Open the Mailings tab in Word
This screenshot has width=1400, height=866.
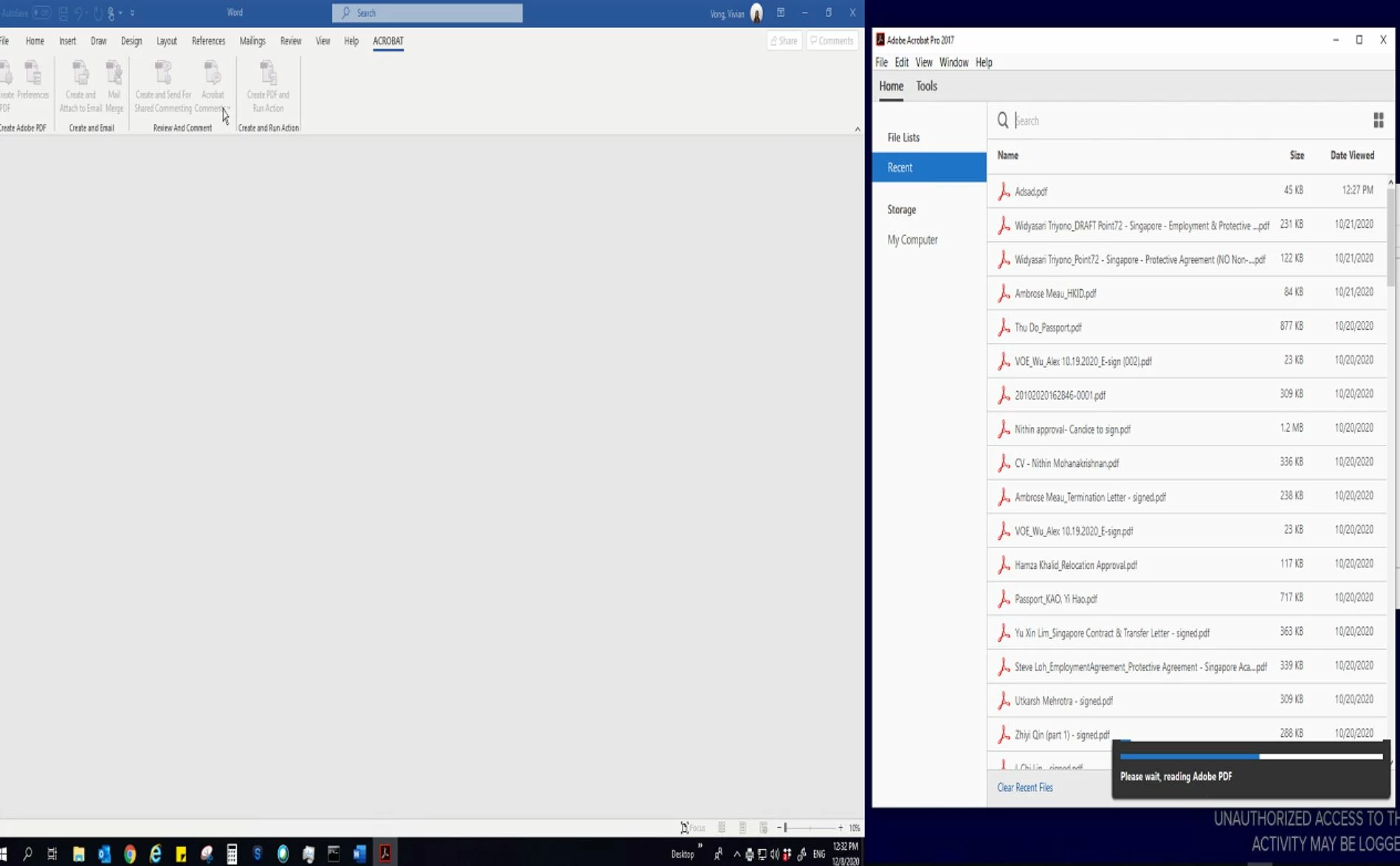click(252, 41)
